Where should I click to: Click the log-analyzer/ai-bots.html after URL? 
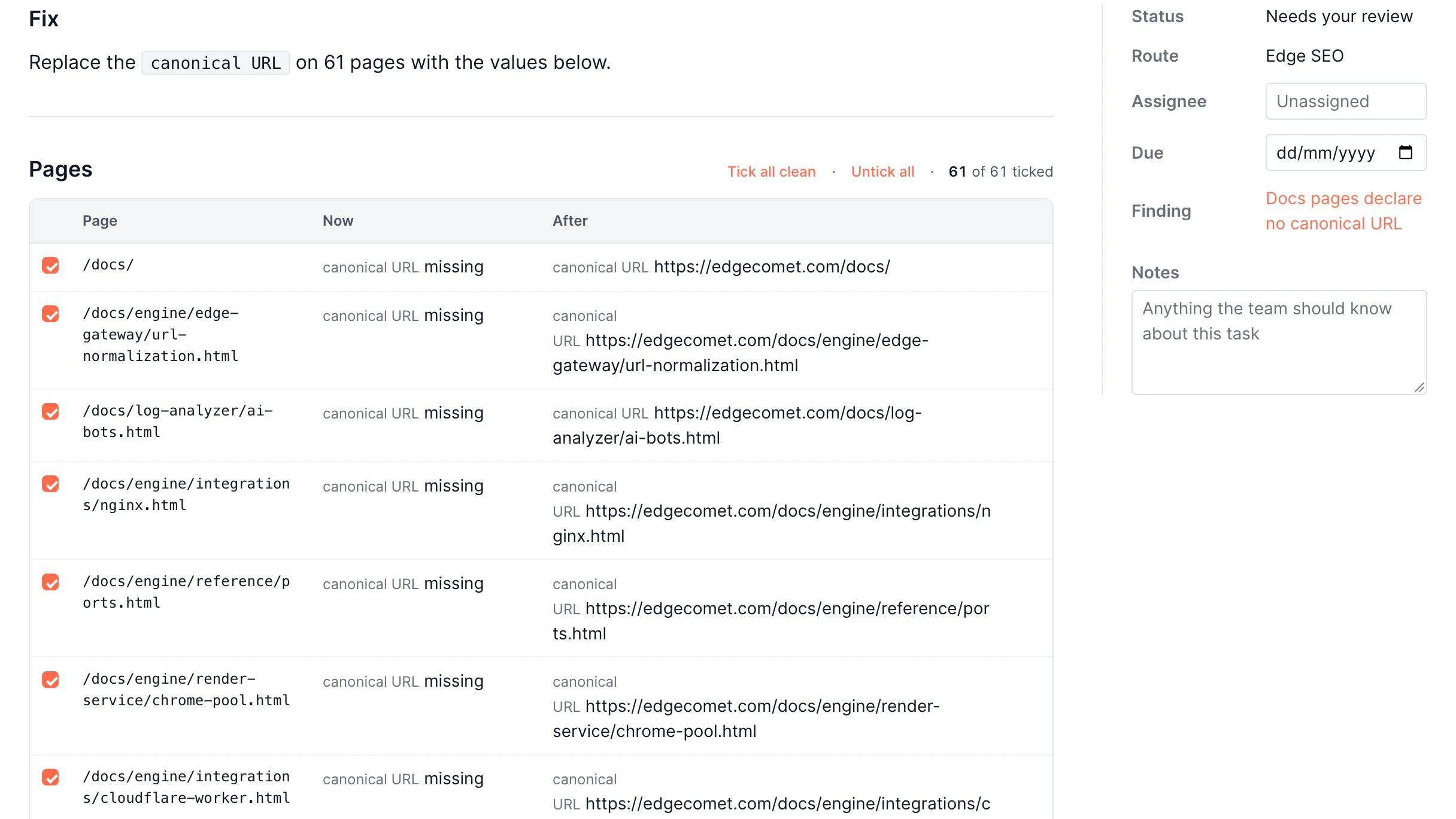click(x=737, y=425)
